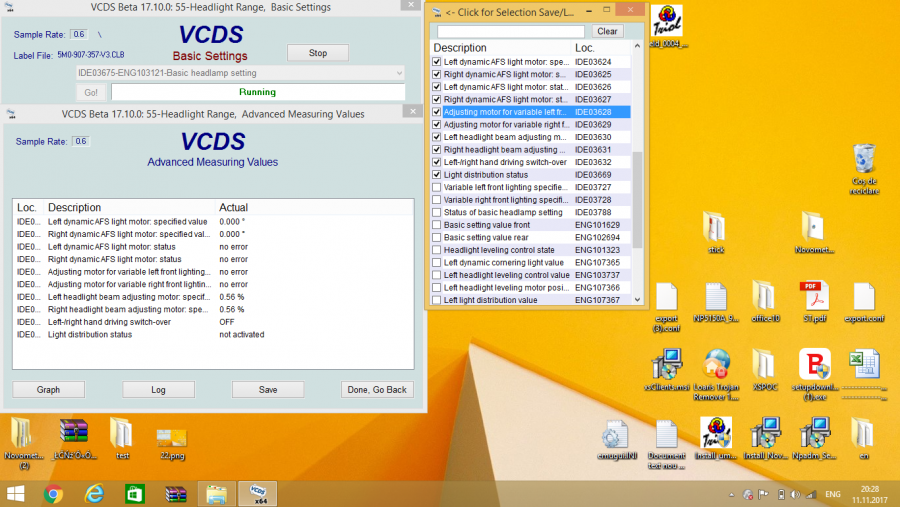Click the selection Save/Load title bar icon

[435, 11]
